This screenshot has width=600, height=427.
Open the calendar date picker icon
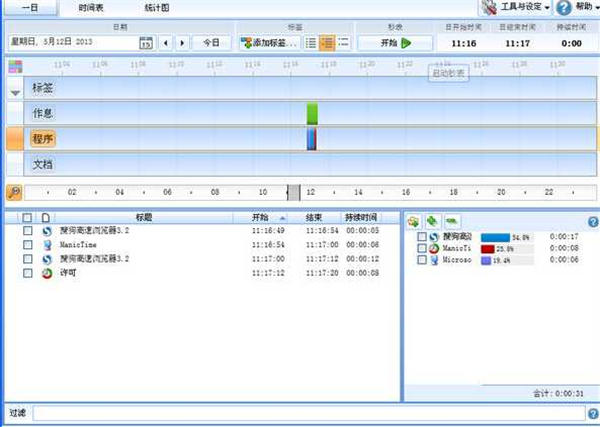(146, 43)
